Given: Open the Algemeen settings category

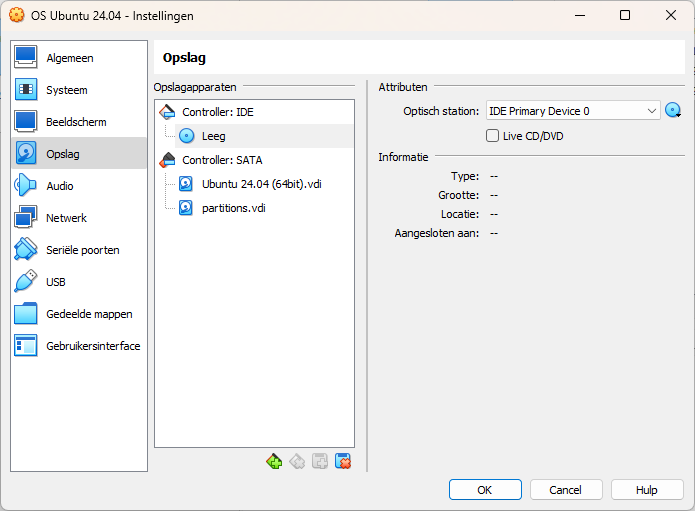Looking at the screenshot, I should [79, 58].
